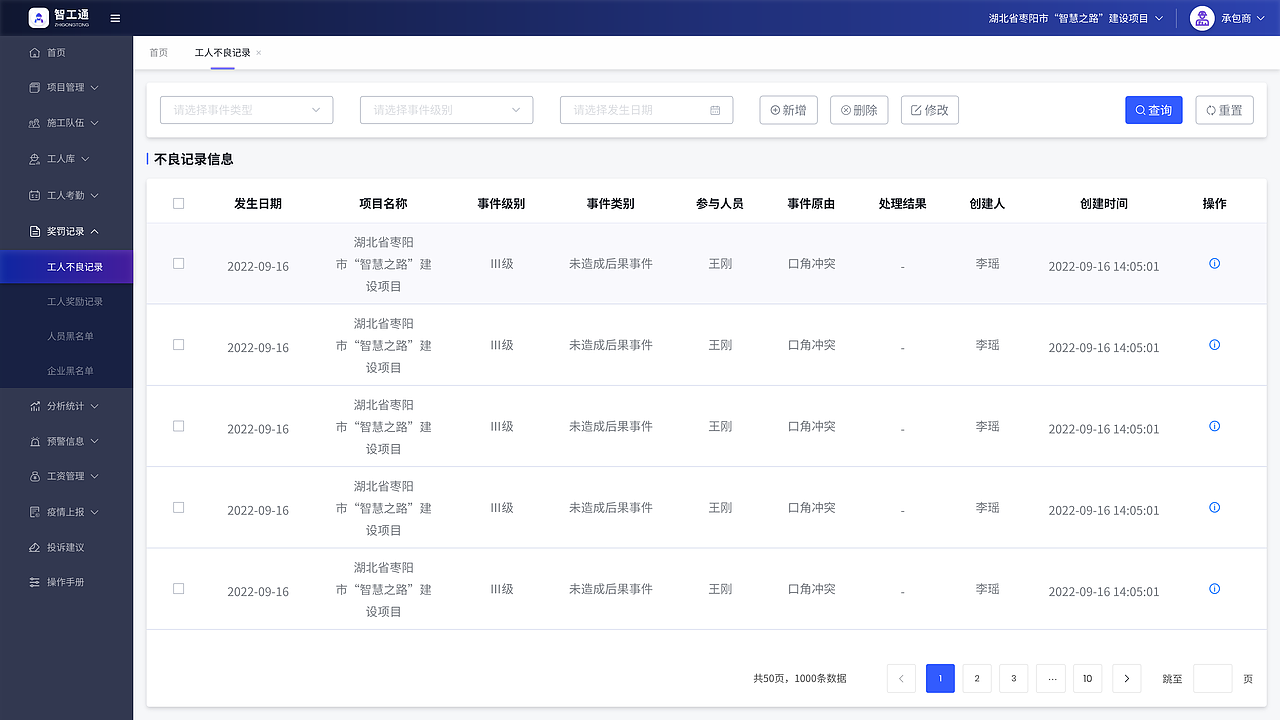Tick the checkbox on the second record row
The width and height of the screenshot is (1280, 720).
[x=178, y=344]
